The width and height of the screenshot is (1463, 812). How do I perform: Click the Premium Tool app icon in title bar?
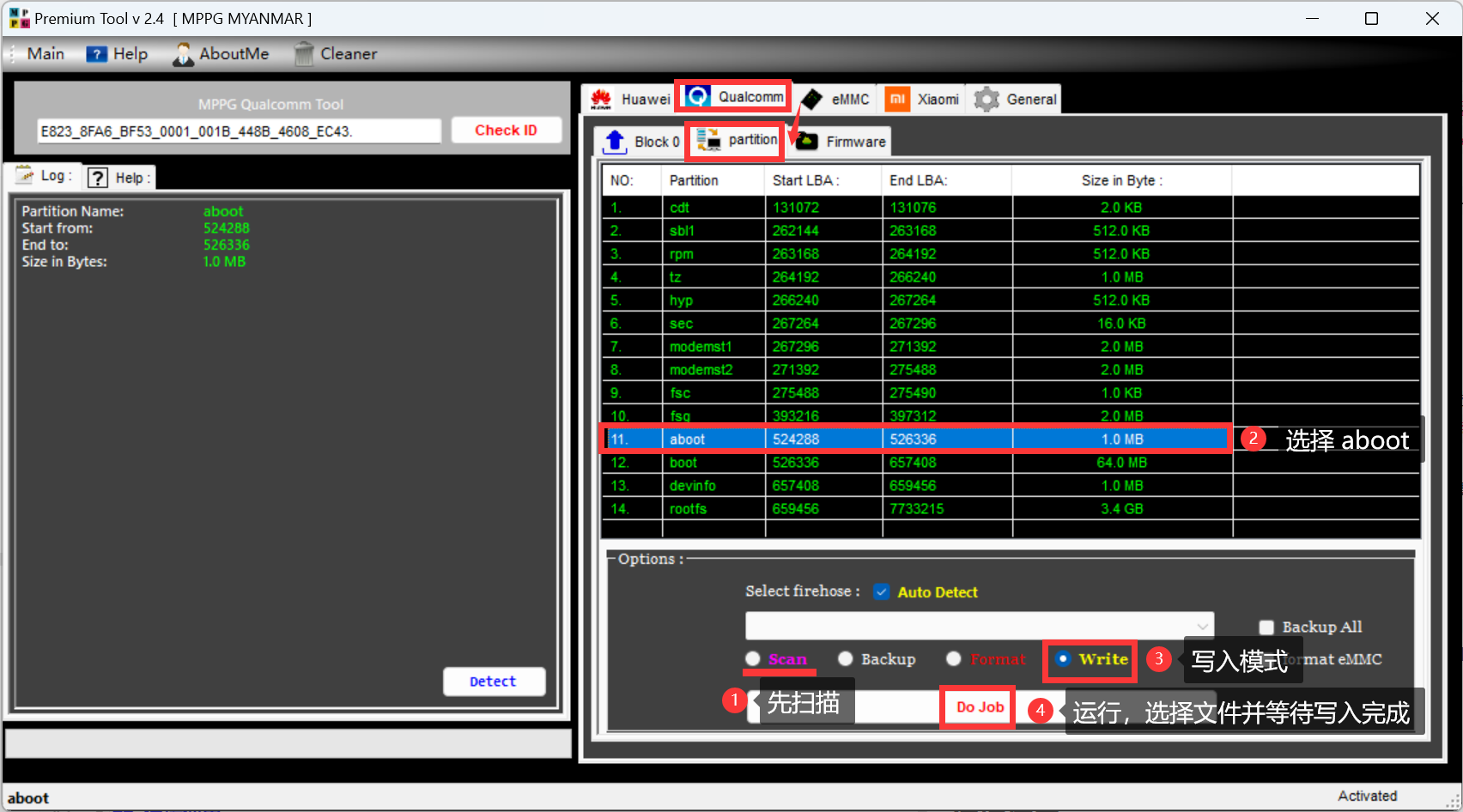(x=19, y=18)
